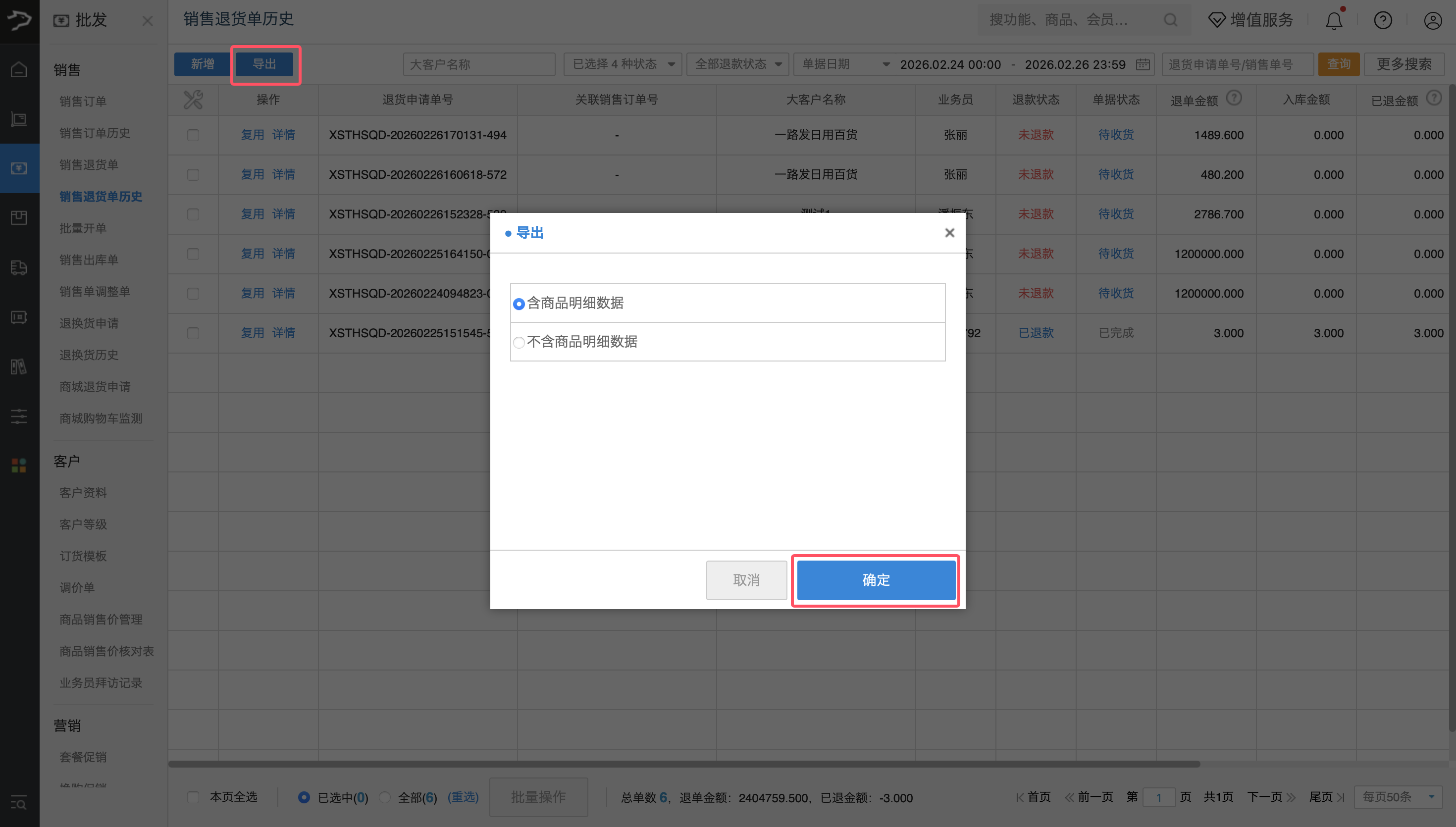Open the help question-mark icon
This screenshot has height=827, width=1456.
click(1383, 21)
